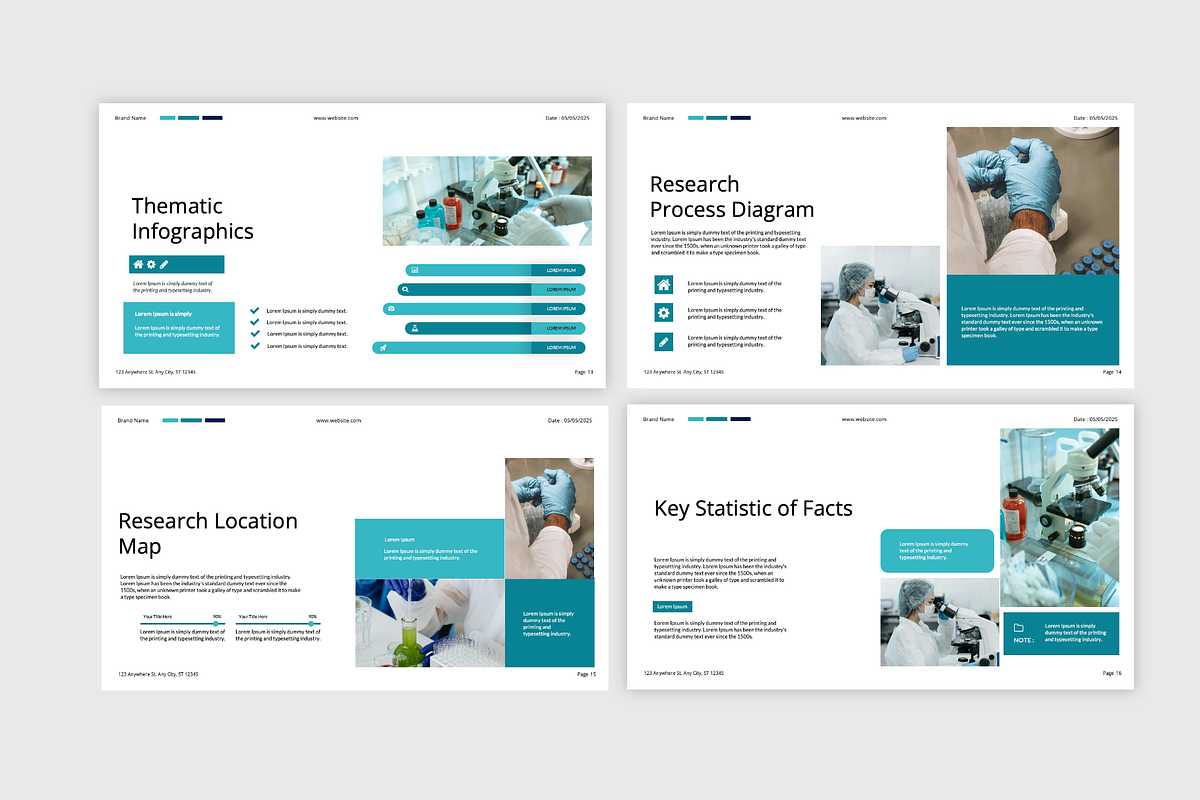Image resolution: width=1200 pixels, height=800 pixels.
Task: Select the tall microscope photo on Key Statistic slide
Action: coord(1059,518)
